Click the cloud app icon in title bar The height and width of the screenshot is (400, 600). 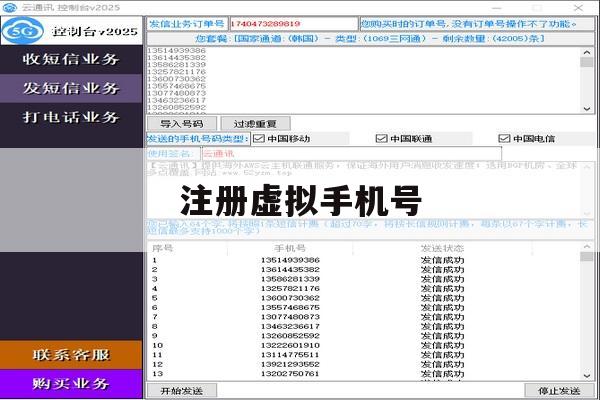tap(9, 8)
